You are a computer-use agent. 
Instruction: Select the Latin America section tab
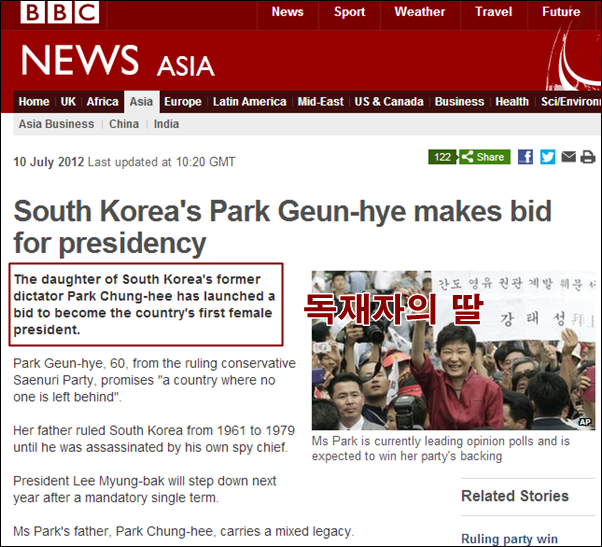pos(250,102)
